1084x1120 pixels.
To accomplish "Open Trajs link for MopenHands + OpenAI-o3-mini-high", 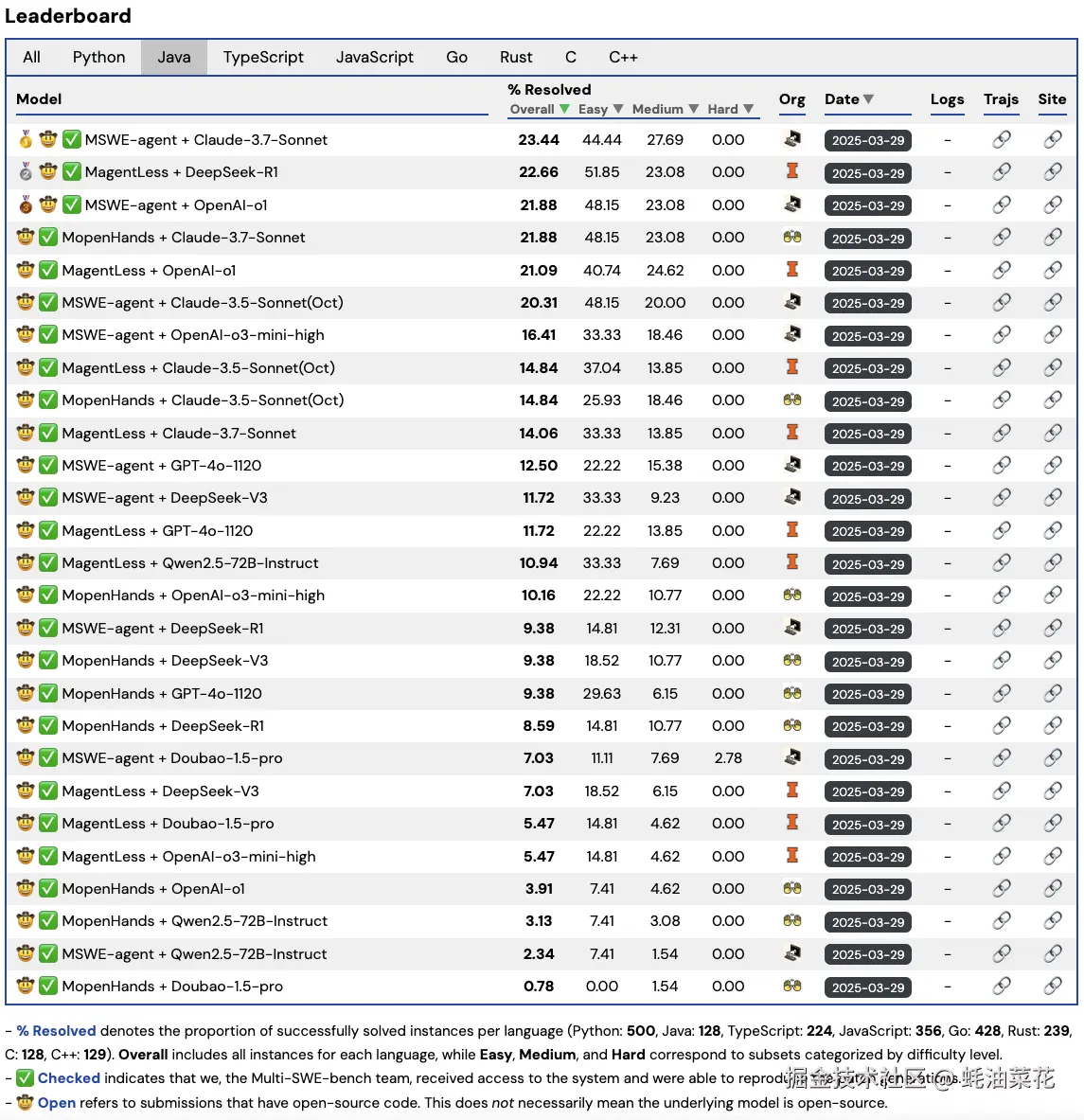I will (x=1002, y=595).
